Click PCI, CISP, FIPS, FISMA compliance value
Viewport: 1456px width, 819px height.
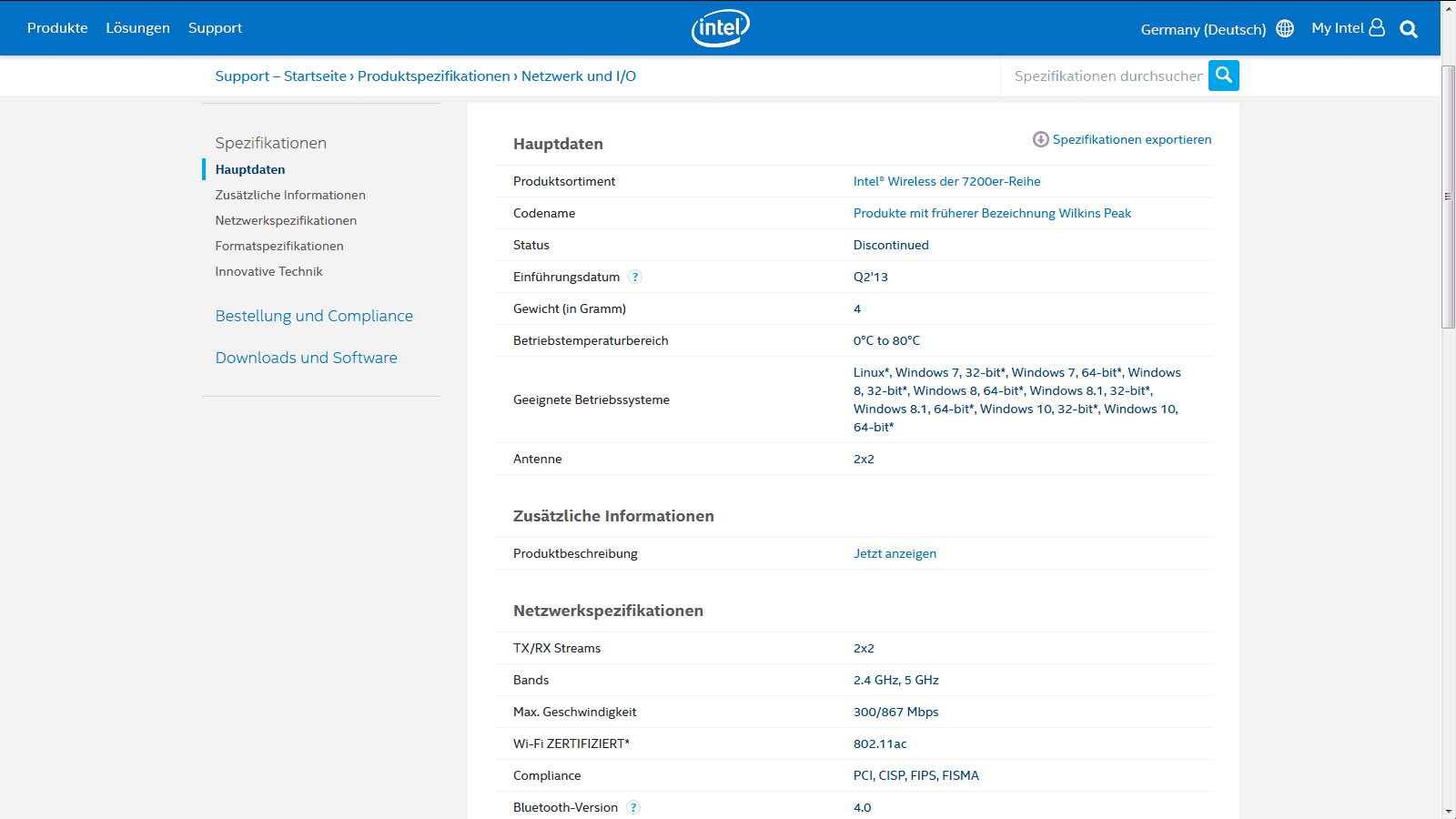point(916,775)
